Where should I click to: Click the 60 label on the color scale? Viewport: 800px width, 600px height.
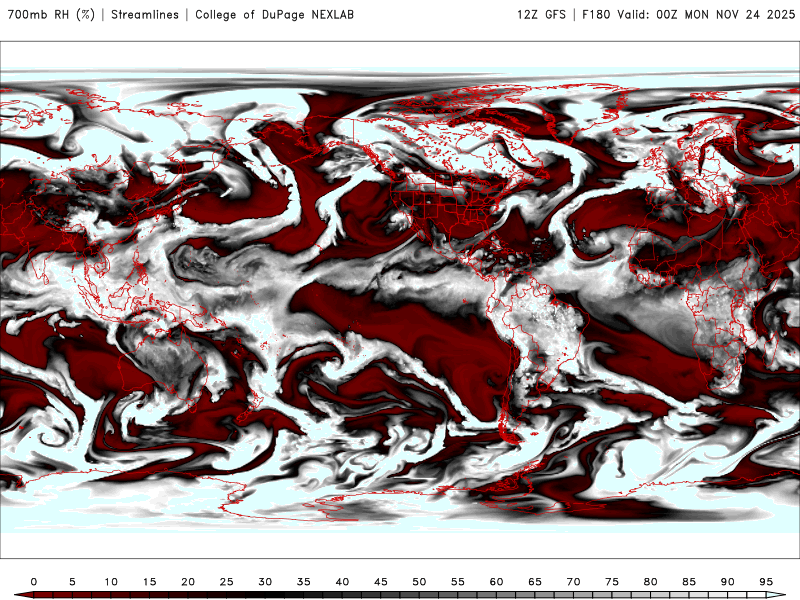pyautogui.click(x=496, y=582)
